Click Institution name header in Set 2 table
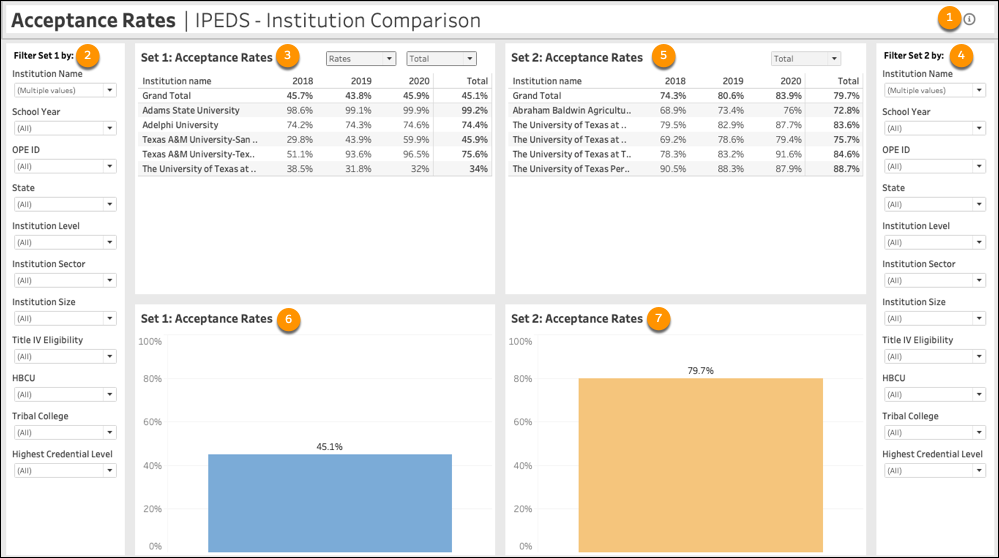The width and height of the screenshot is (999, 558). tap(547, 81)
